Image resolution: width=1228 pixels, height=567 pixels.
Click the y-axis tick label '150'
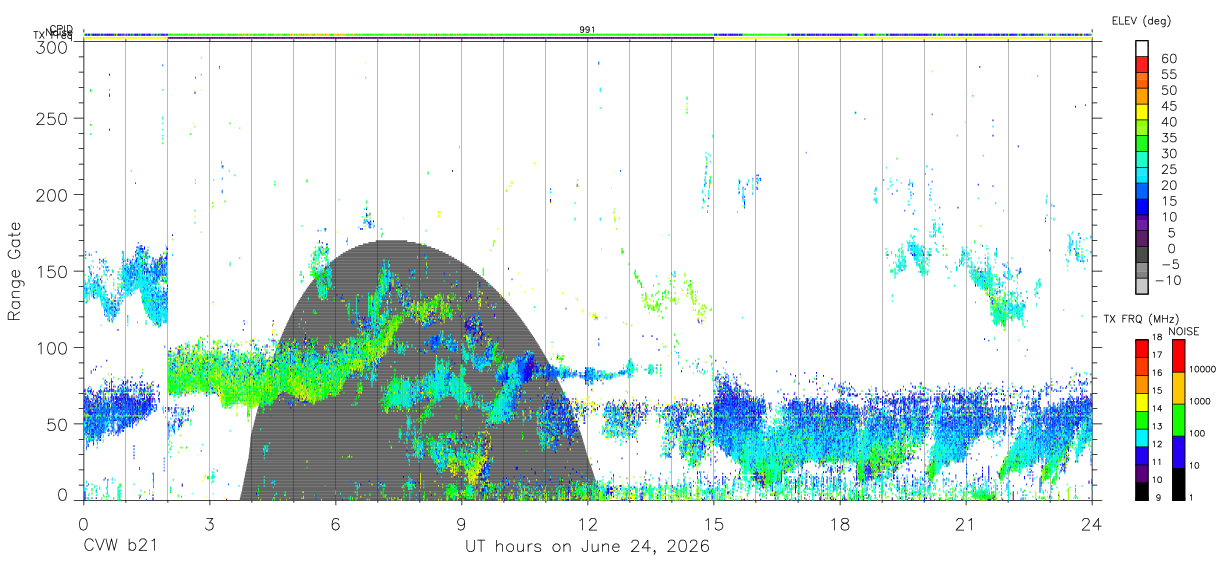pos(52,271)
